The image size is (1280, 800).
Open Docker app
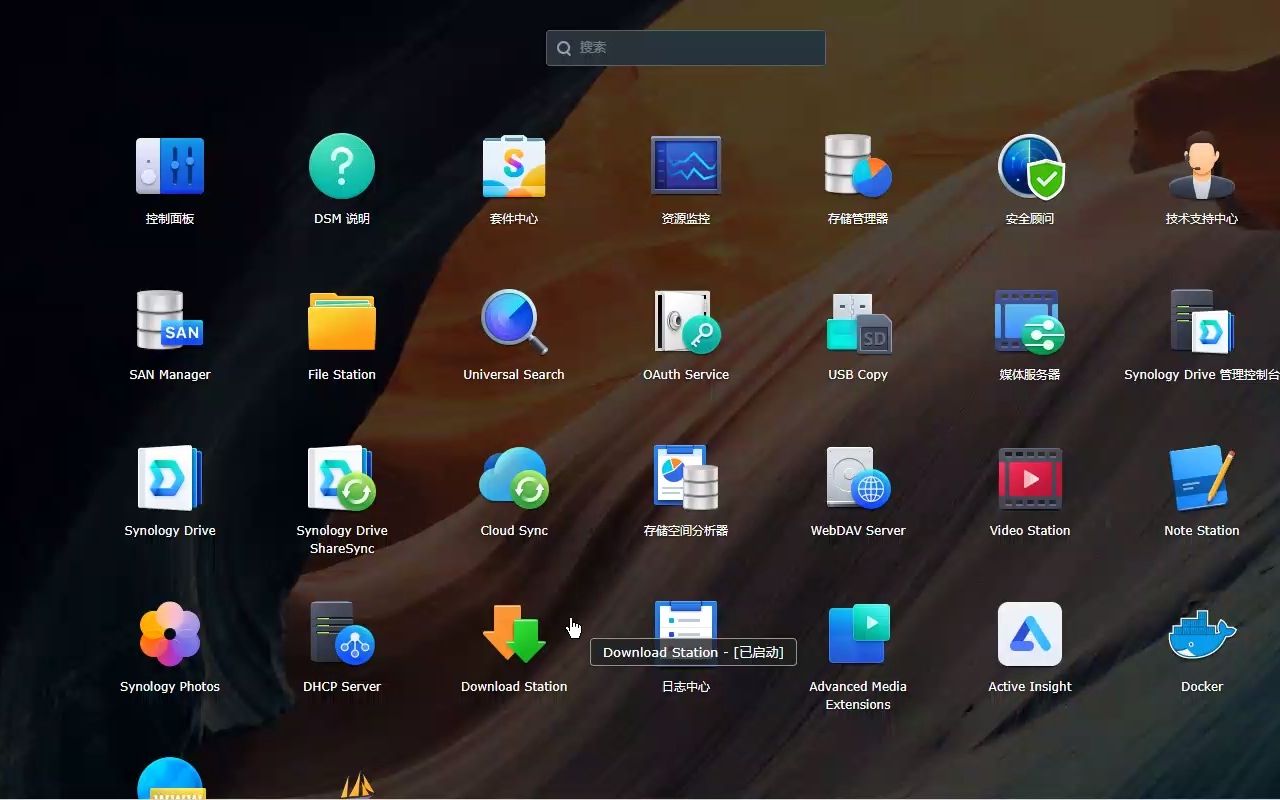coord(1202,634)
